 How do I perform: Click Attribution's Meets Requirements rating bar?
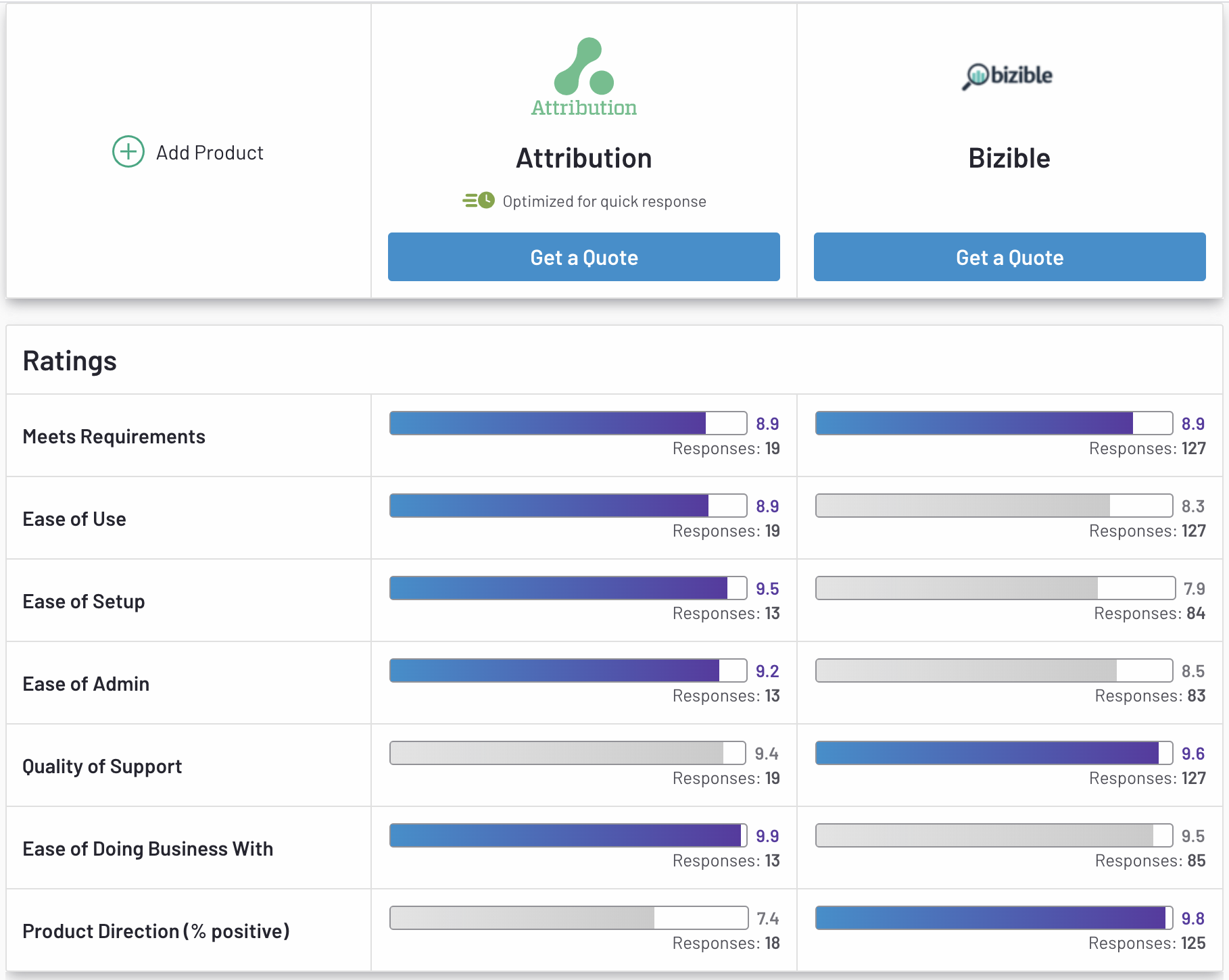click(569, 423)
